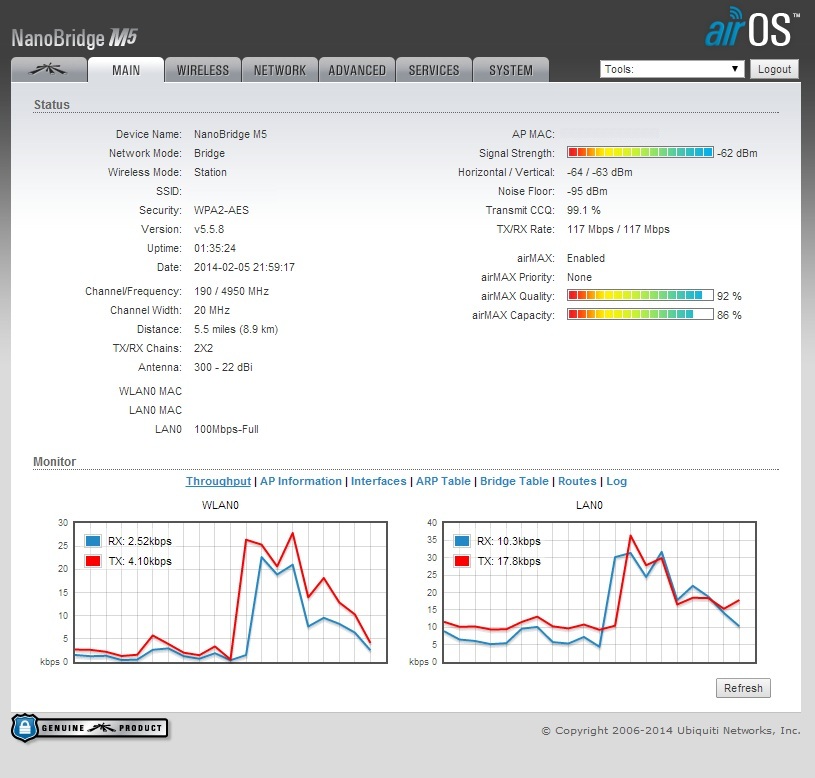815x778 pixels.
Task: Click the frequency value 190 / 4950 MHz
Action: pos(231,291)
